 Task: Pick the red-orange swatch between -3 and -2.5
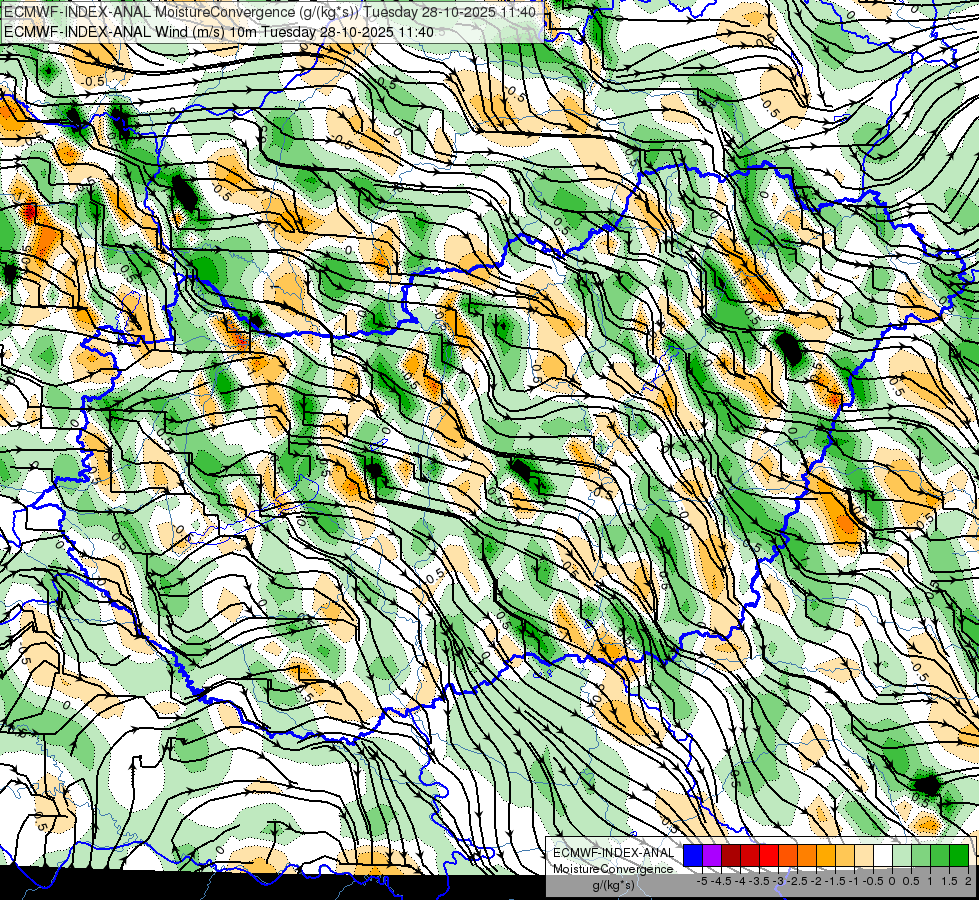[788, 856]
